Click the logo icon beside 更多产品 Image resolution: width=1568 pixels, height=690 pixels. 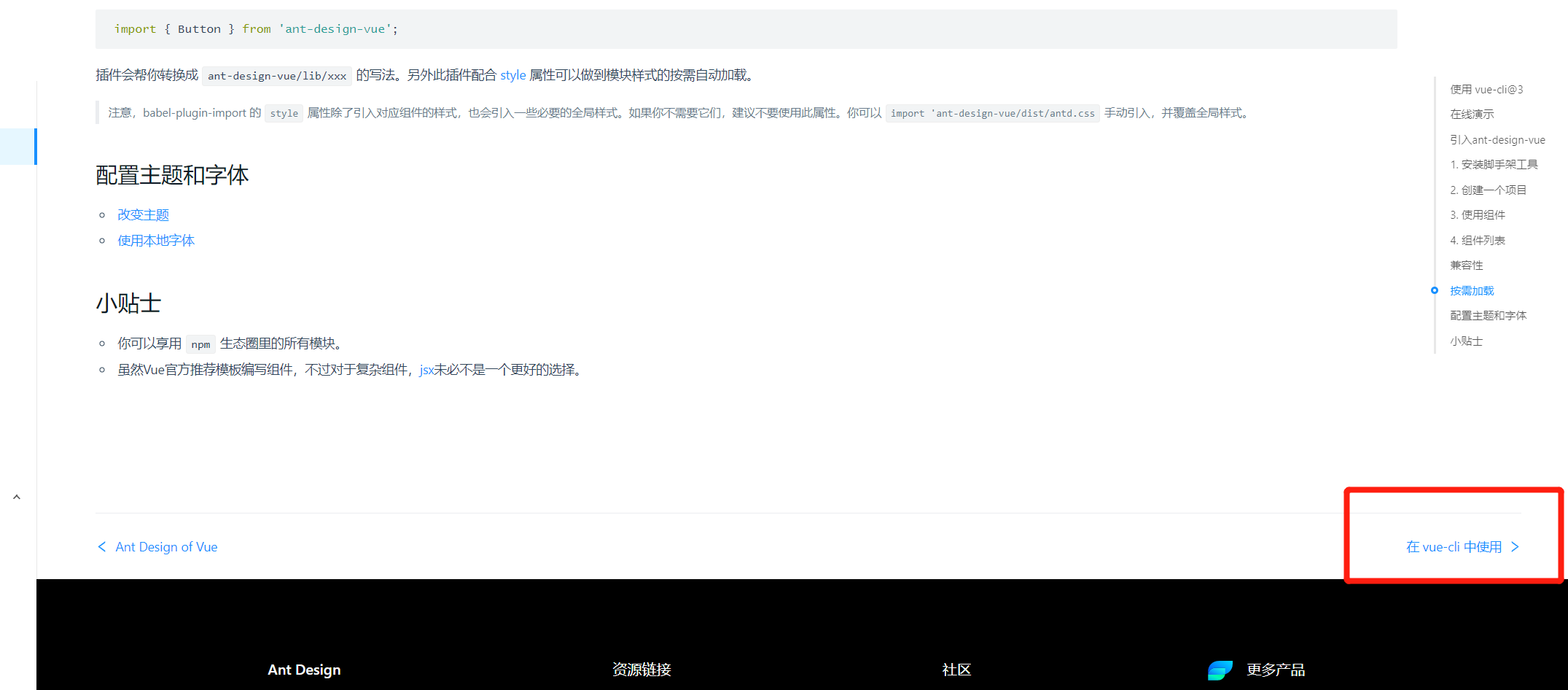tap(1220, 670)
